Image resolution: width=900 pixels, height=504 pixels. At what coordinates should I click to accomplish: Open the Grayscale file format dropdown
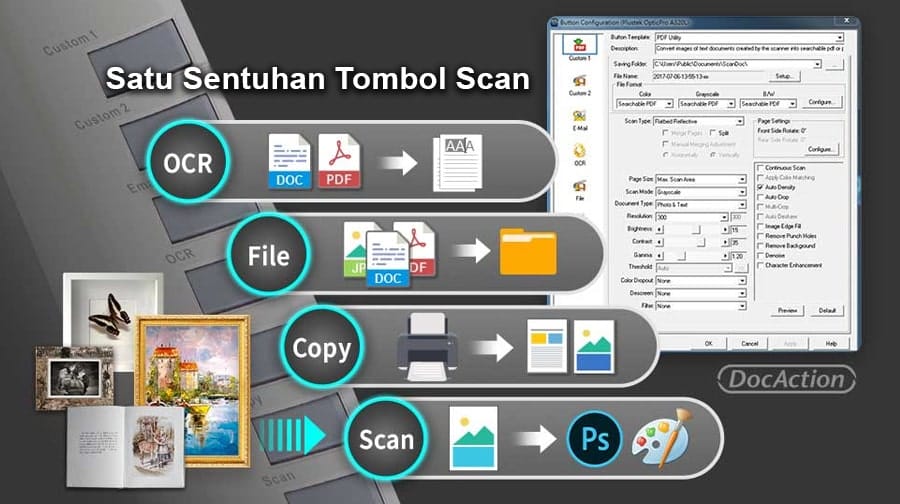[x=731, y=104]
